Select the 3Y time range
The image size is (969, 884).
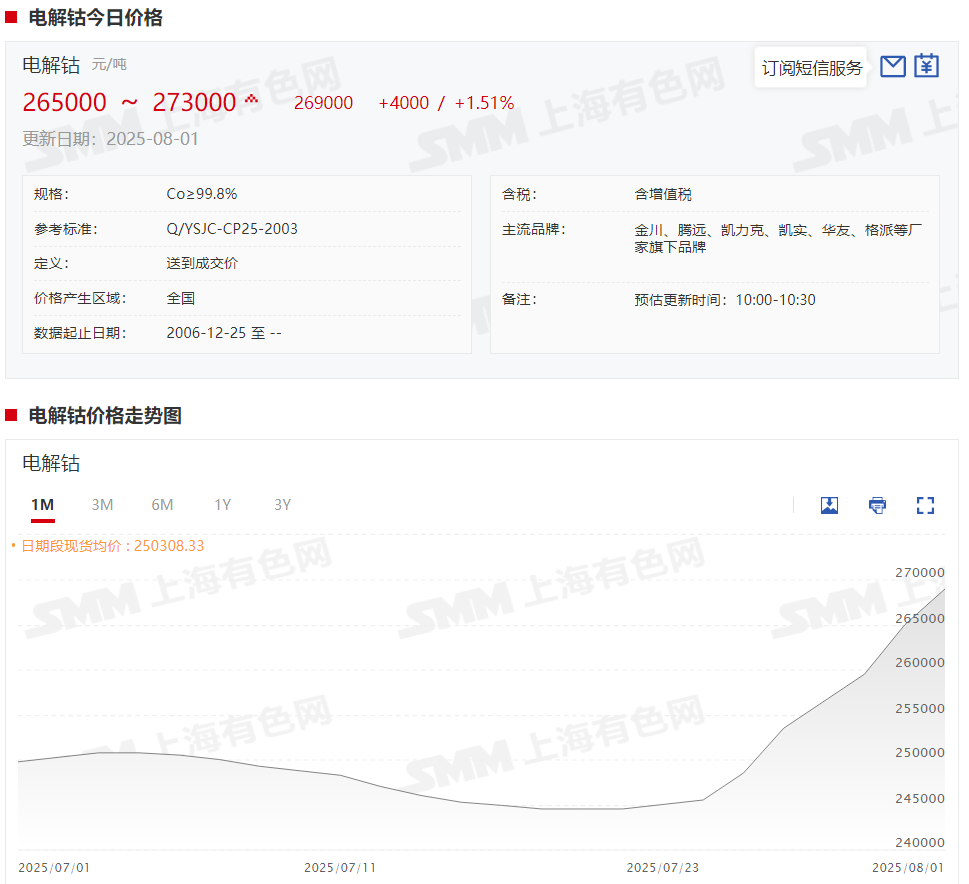pos(282,505)
